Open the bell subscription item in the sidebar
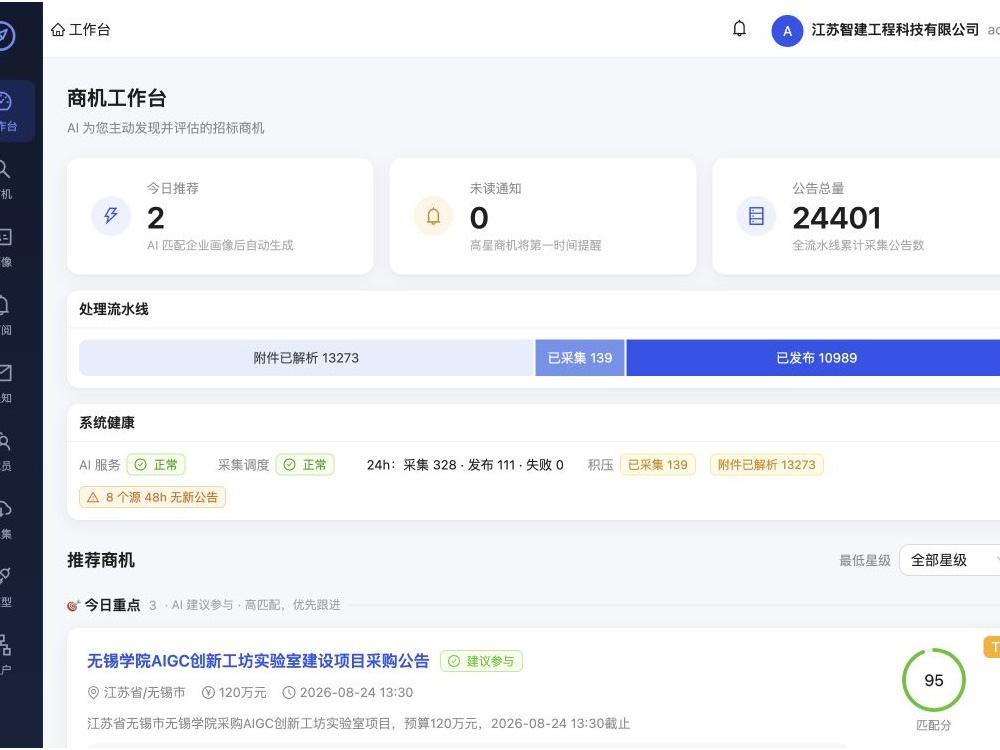 point(5,316)
